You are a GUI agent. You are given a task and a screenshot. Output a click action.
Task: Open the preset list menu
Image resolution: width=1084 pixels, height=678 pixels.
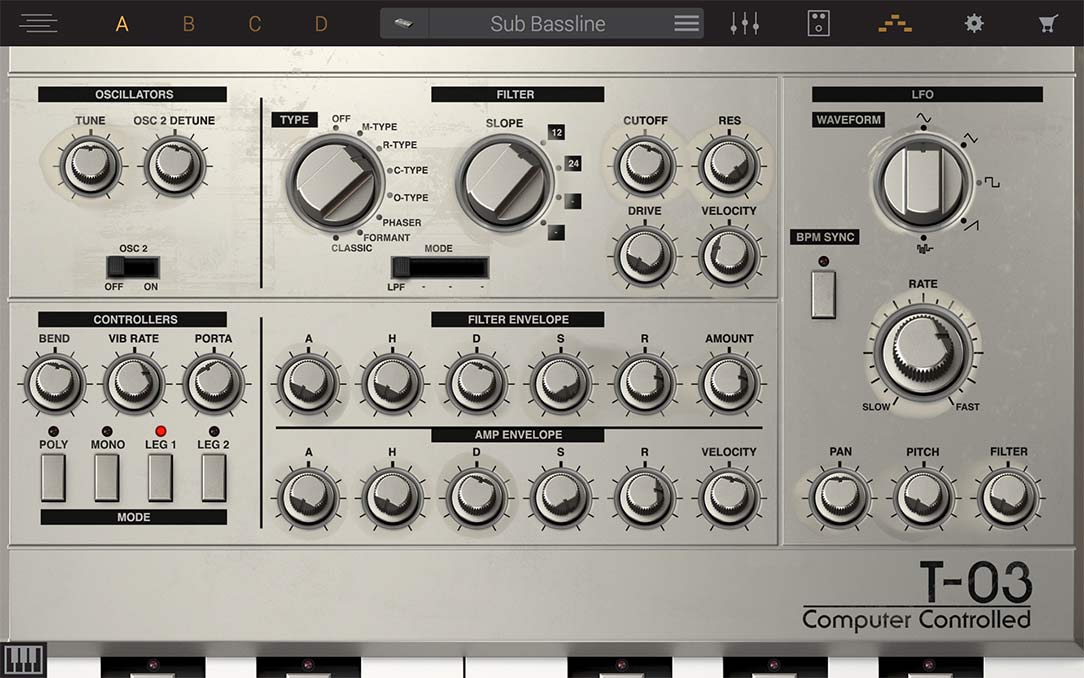coord(686,24)
